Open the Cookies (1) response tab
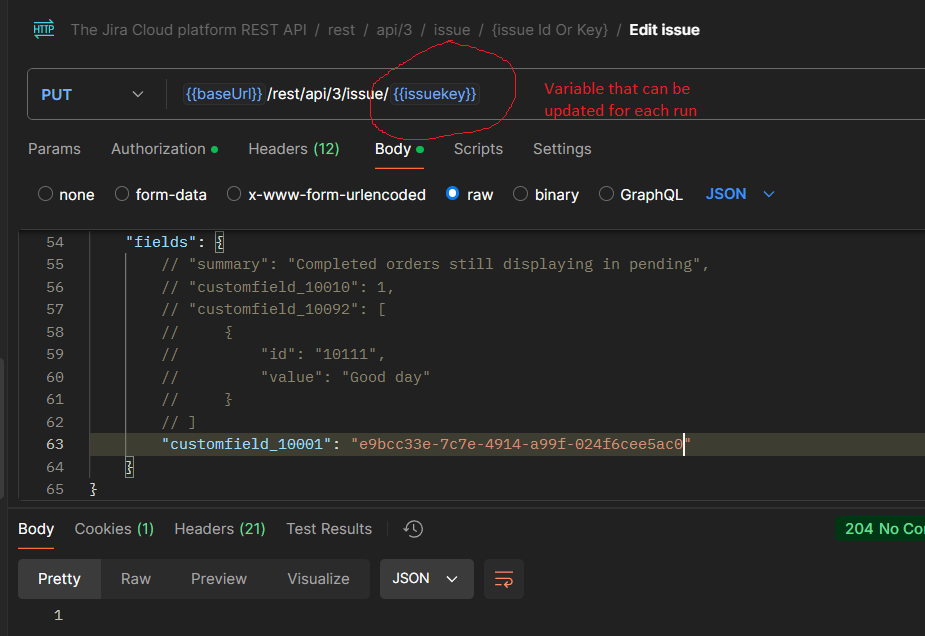The height and width of the screenshot is (636, 925). coord(114,529)
